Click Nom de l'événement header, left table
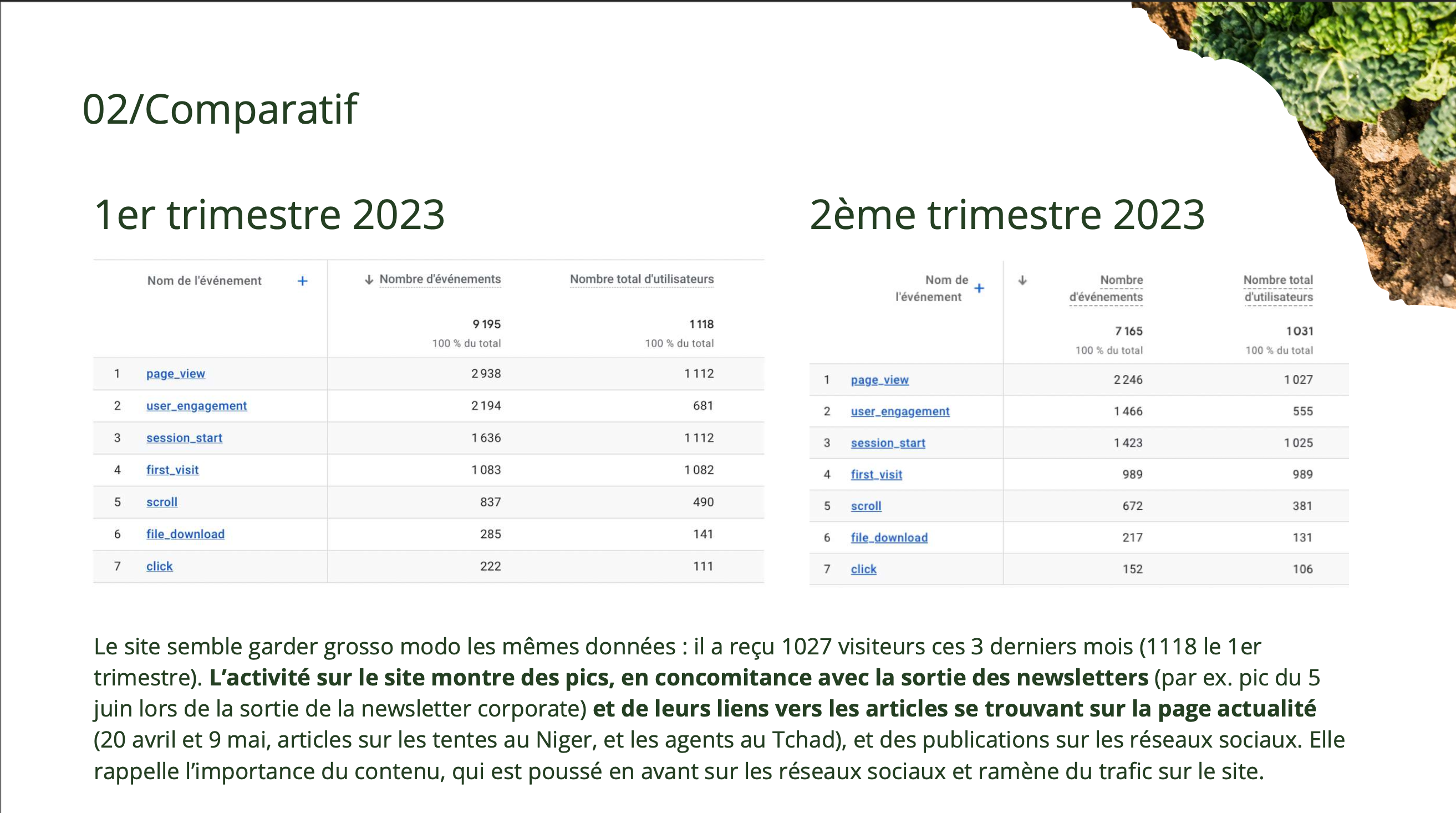Image resolution: width=1456 pixels, height=813 pixels. [x=204, y=281]
